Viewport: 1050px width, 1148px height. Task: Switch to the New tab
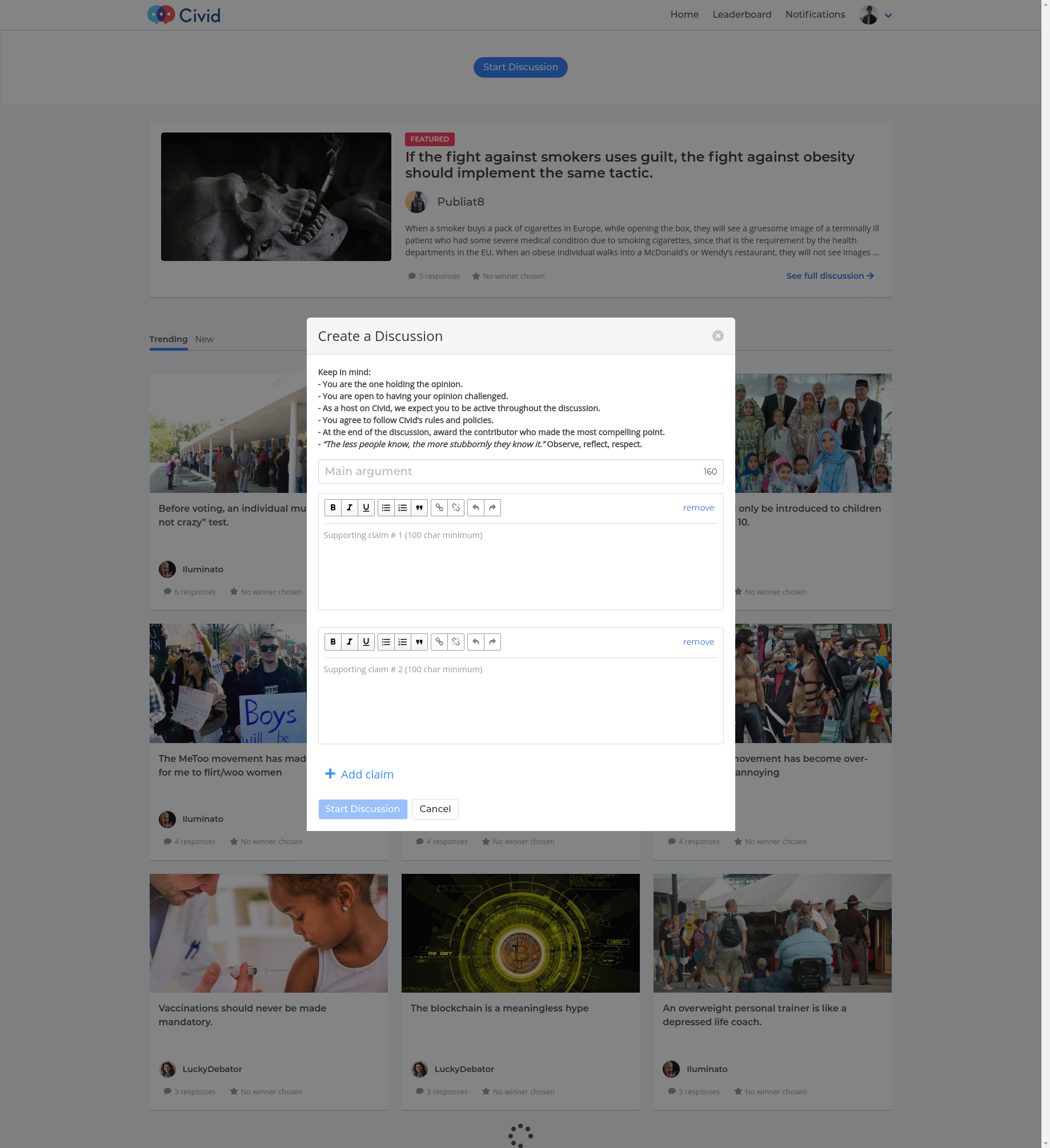[205, 339]
